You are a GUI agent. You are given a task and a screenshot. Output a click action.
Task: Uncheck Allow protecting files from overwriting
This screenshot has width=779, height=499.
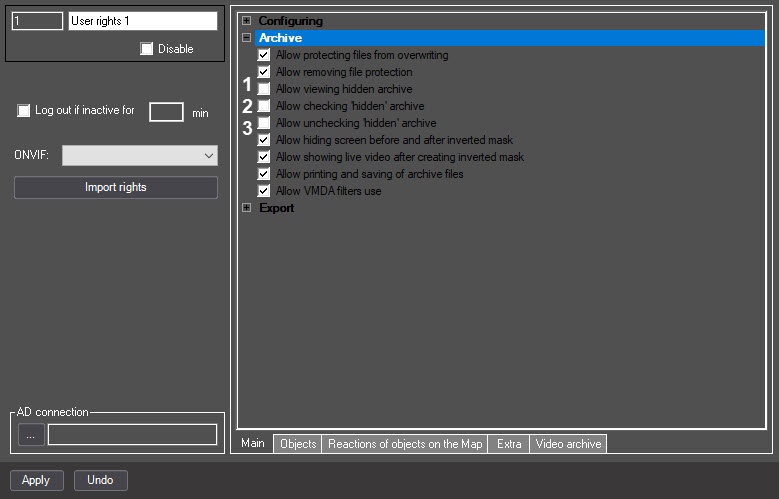click(x=264, y=55)
